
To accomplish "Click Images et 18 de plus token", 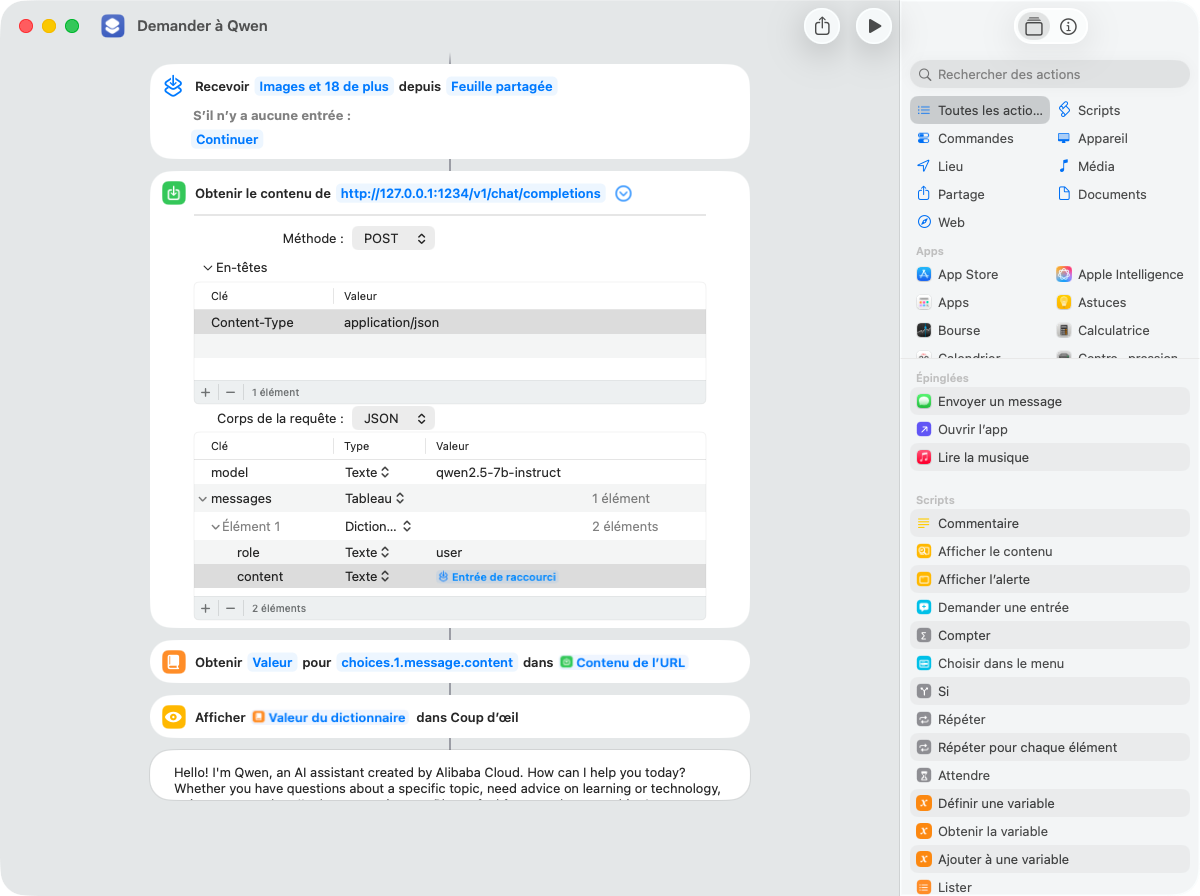I will coord(324,86).
